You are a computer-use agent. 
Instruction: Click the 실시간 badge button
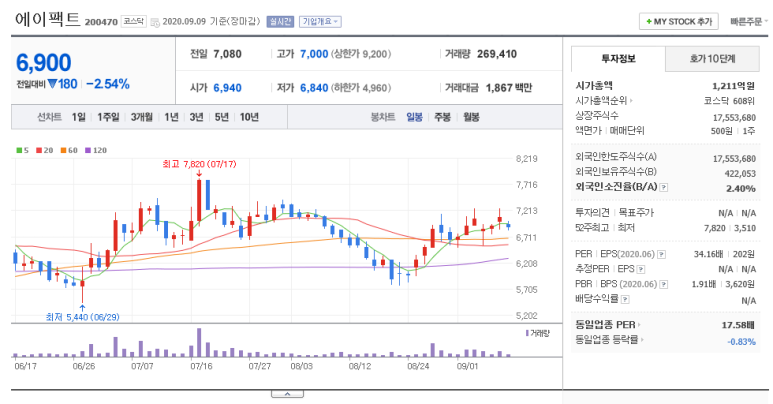[280, 22]
